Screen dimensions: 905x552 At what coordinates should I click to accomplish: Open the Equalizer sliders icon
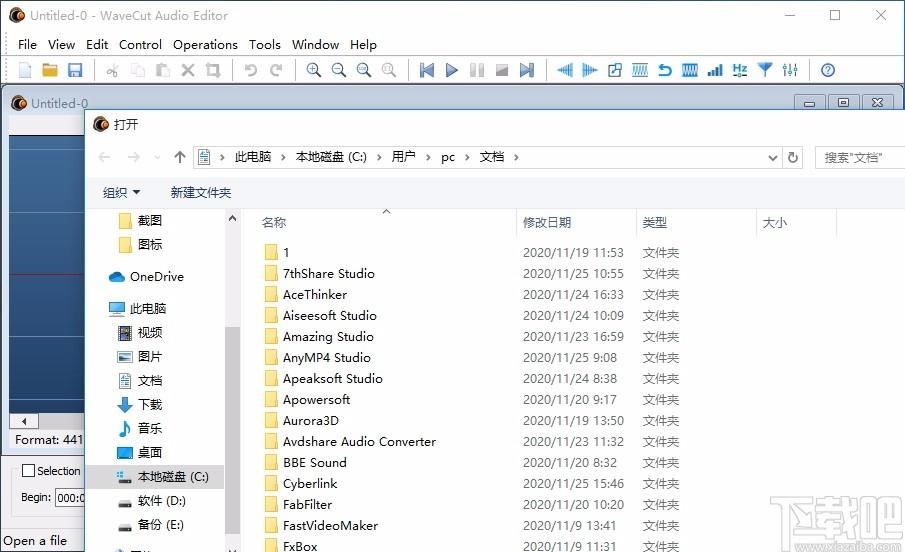click(790, 70)
